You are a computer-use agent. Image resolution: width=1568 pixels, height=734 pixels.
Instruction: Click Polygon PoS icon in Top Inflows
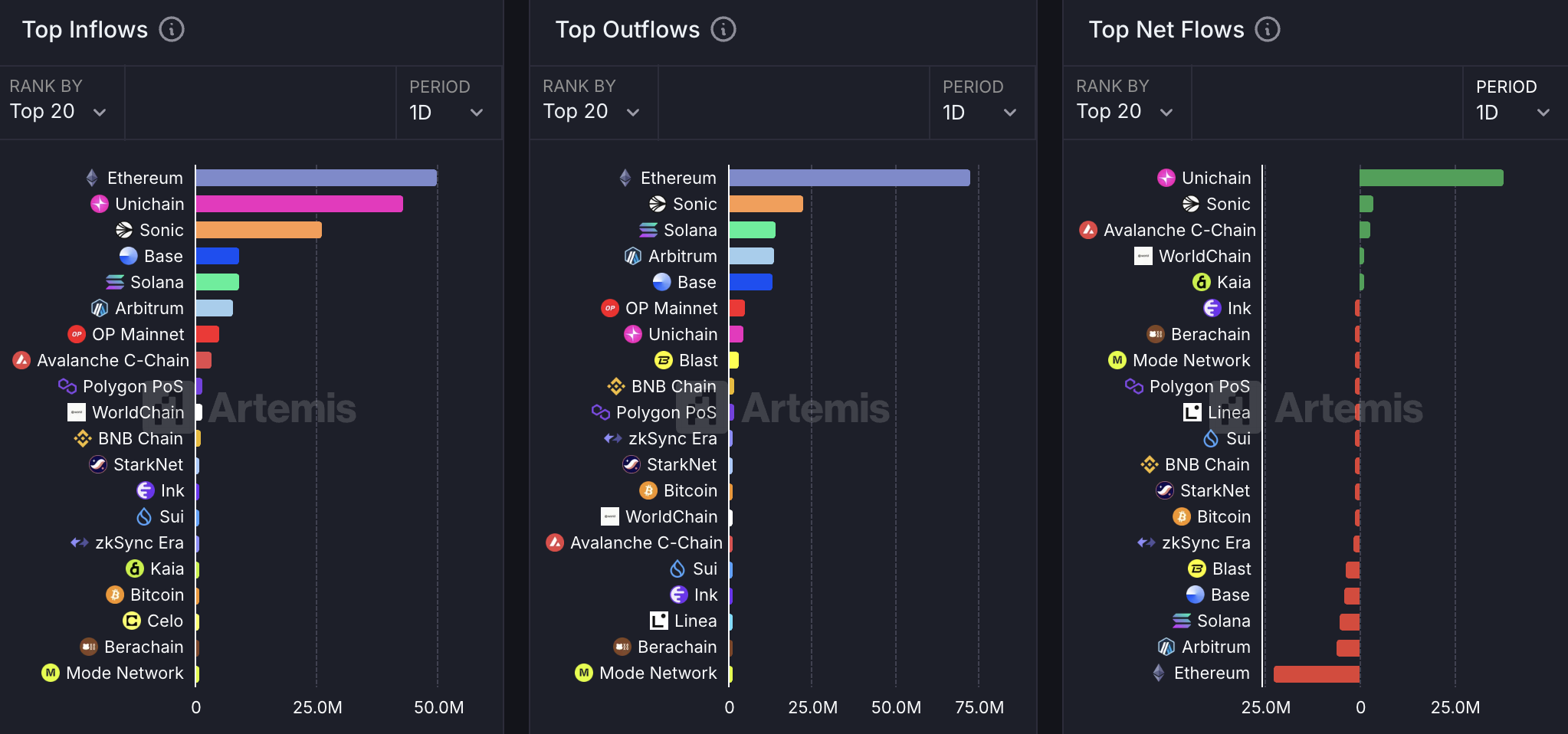(67, 386)
